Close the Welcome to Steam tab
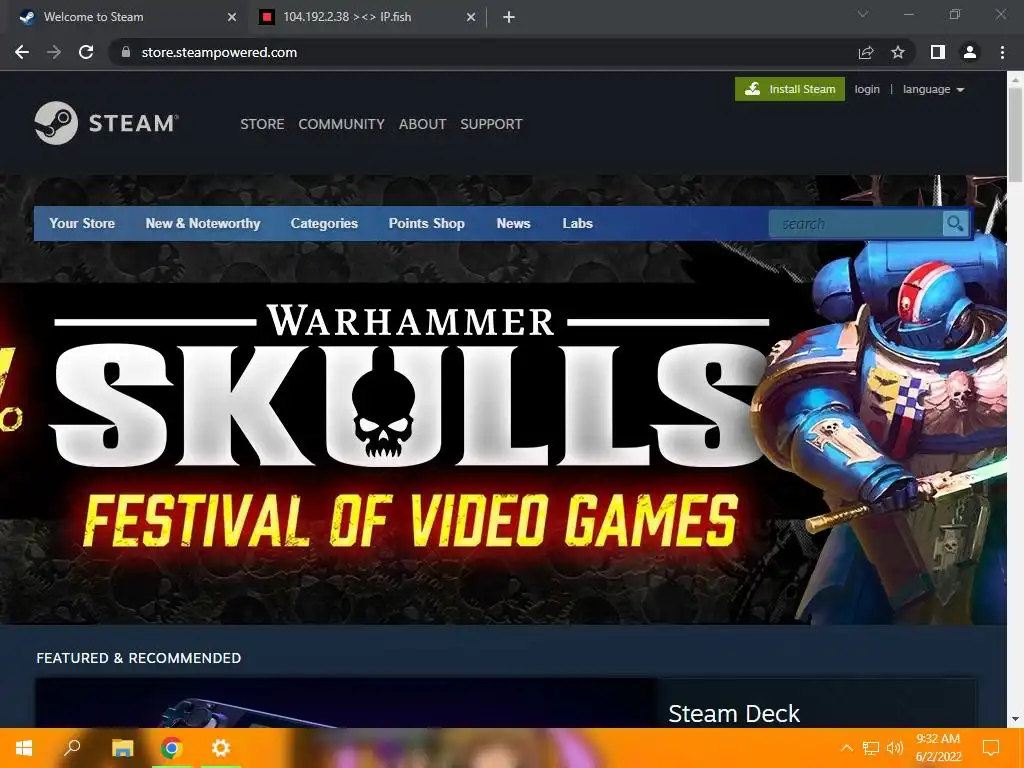Image resolution: width=1024 pixels, height=768 pixels. tap(231, 17)
